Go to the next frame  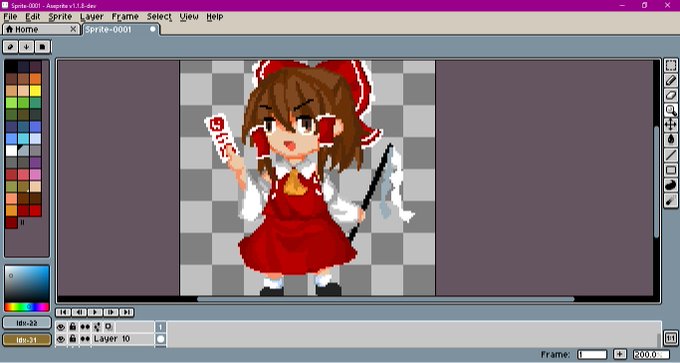[x=111, y=312]
